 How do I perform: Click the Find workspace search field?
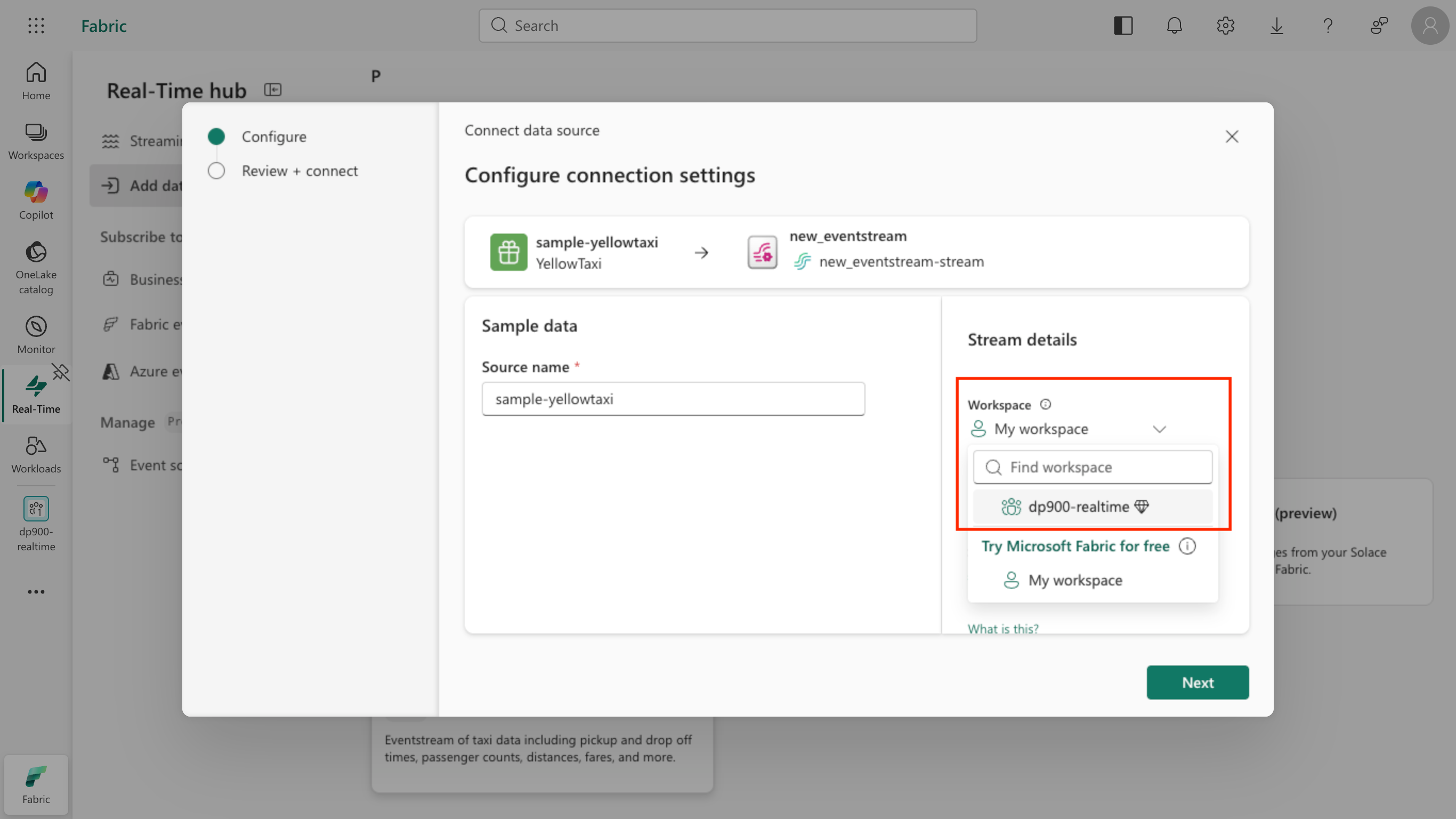pos(1093,467)
